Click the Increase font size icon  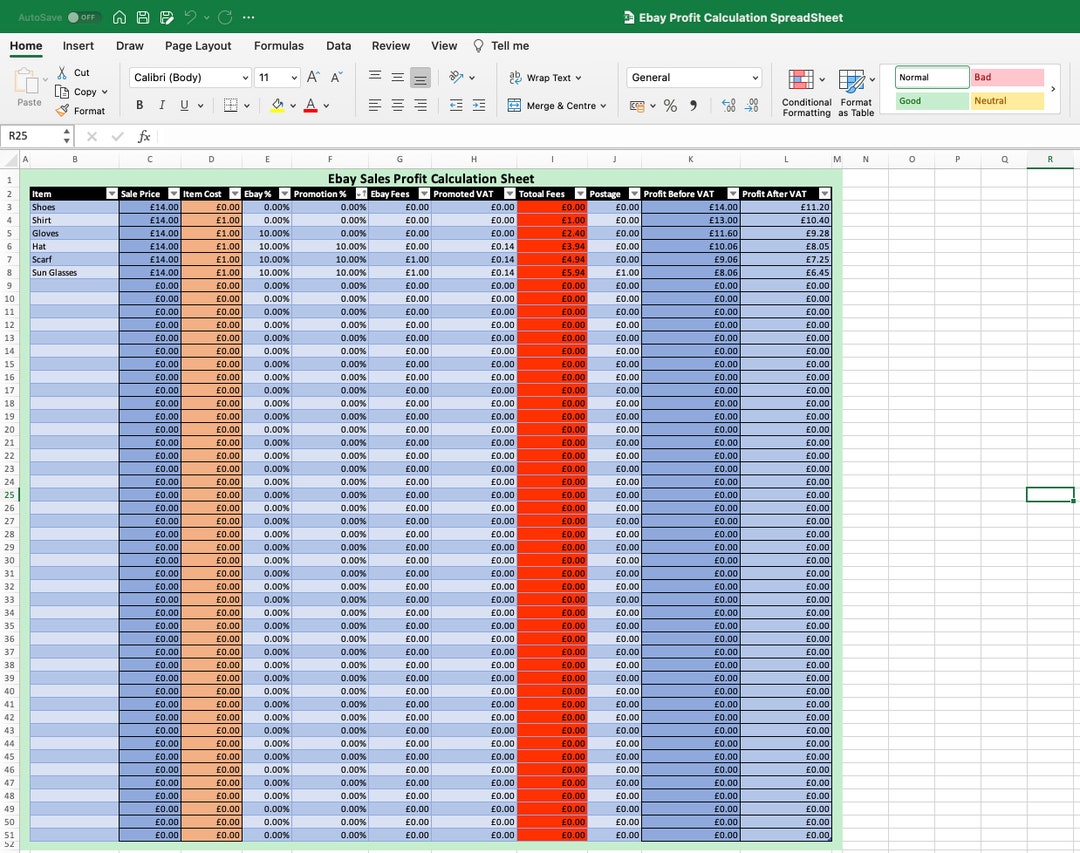[x=313, y=77]
